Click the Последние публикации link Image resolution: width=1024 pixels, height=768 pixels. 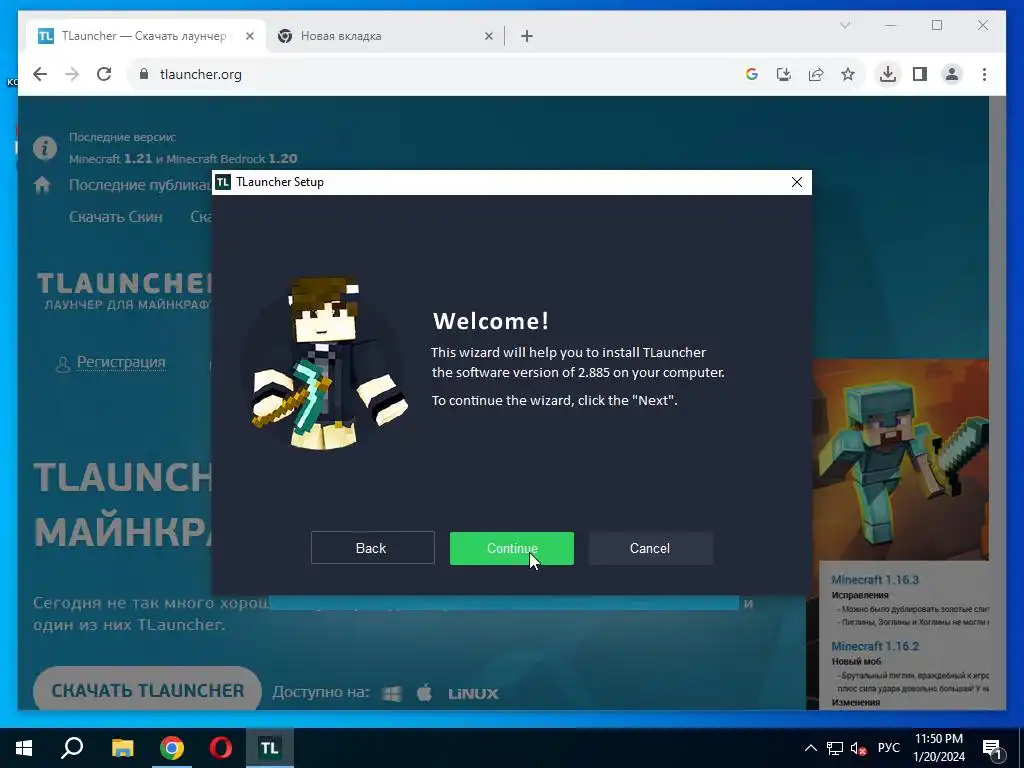140,185
